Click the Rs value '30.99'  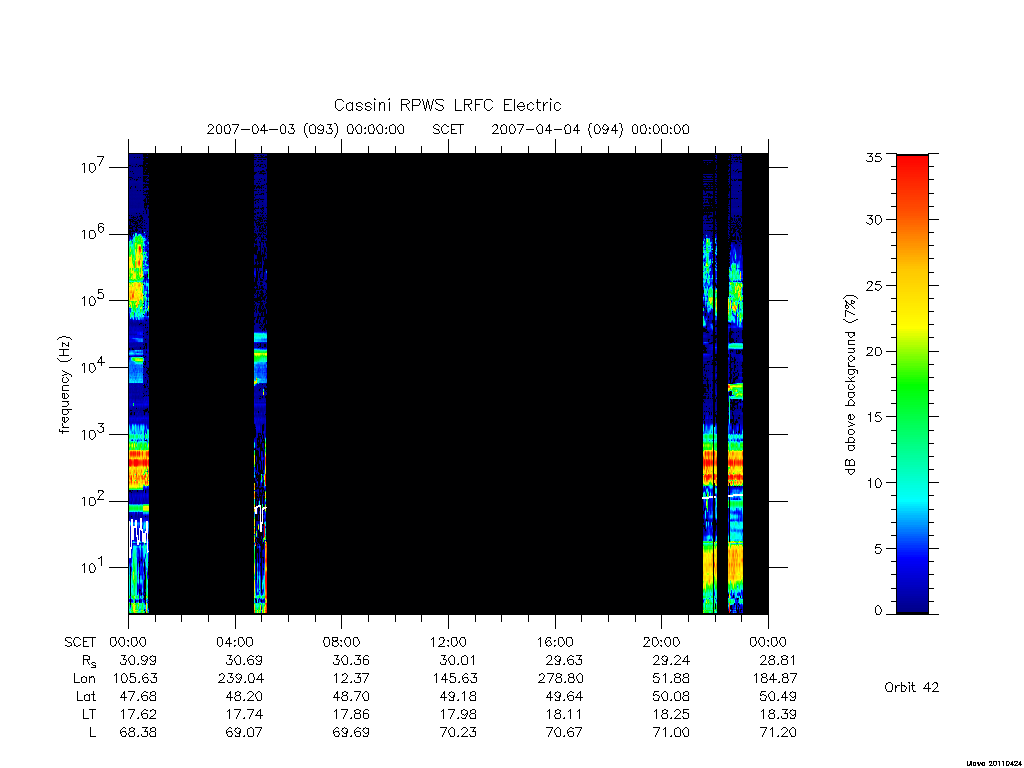(x=138, y=660)
